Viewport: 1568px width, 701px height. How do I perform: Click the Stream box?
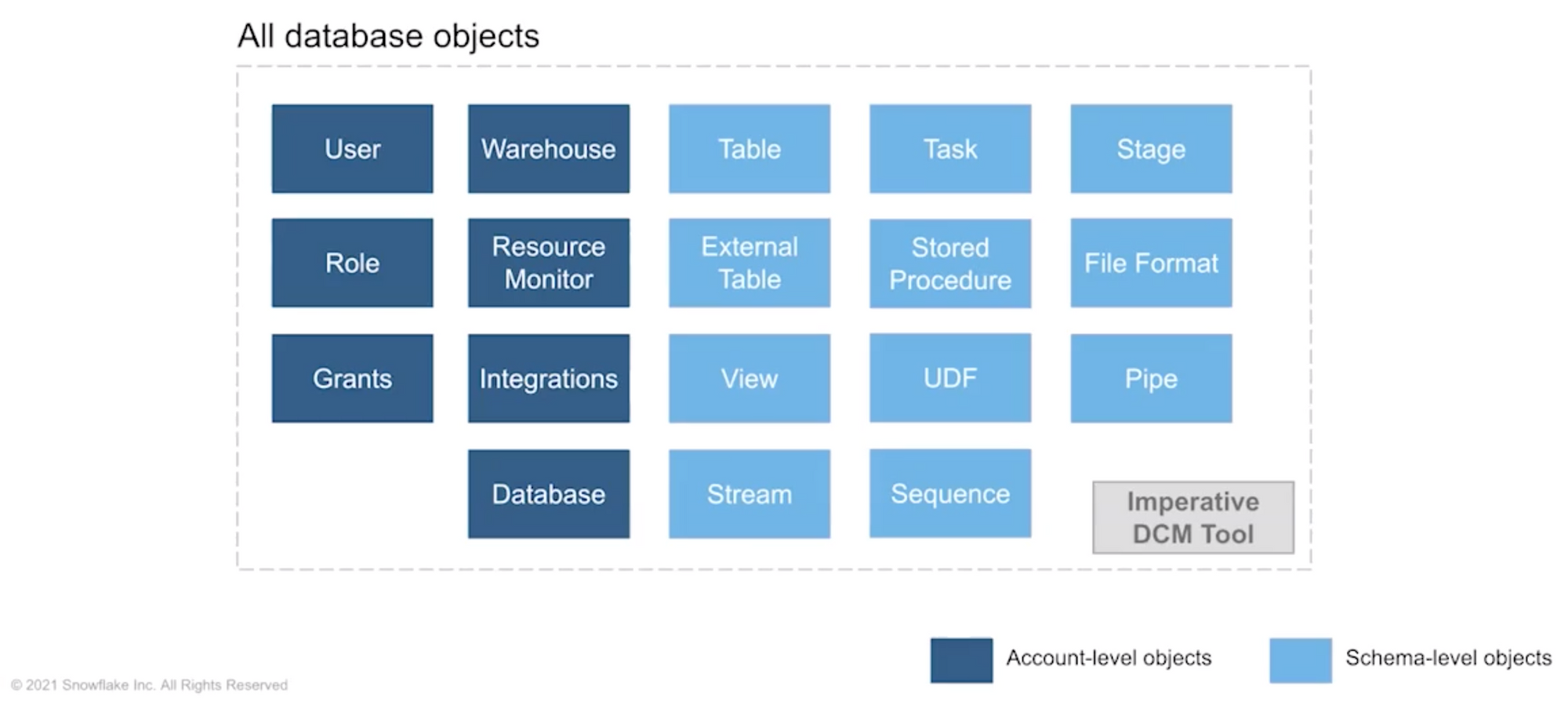pos(750,494)
